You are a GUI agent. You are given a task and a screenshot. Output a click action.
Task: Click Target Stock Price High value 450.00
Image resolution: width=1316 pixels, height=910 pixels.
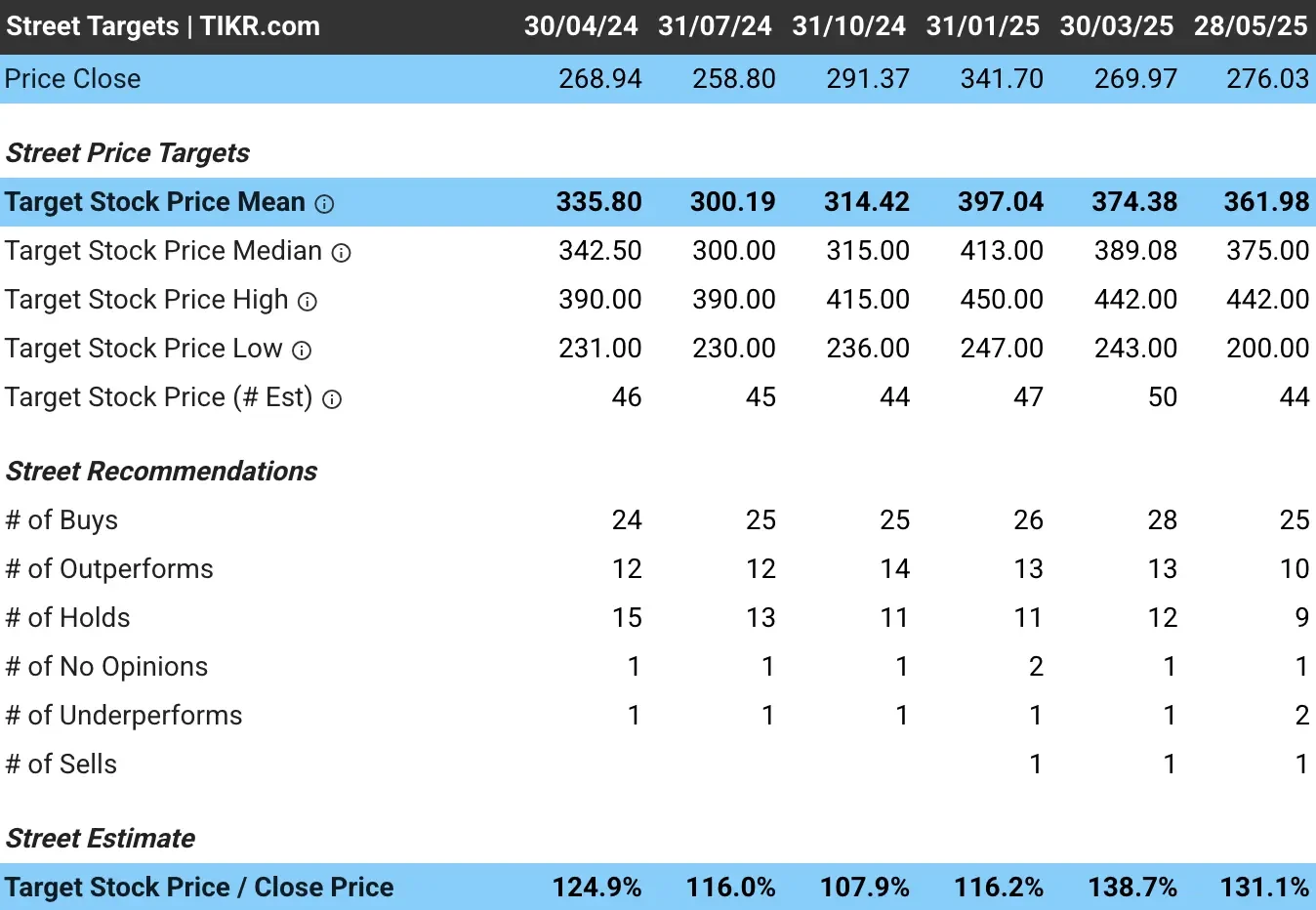(1002, 300)
